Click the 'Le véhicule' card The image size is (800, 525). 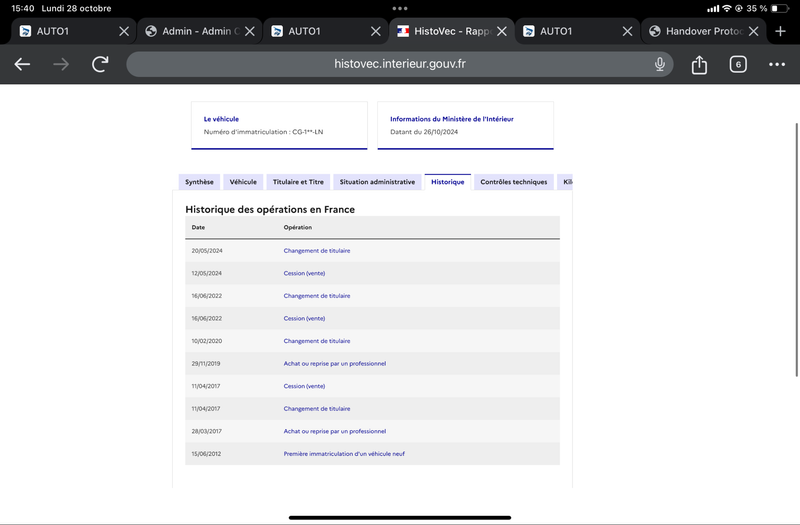[279, 126]
